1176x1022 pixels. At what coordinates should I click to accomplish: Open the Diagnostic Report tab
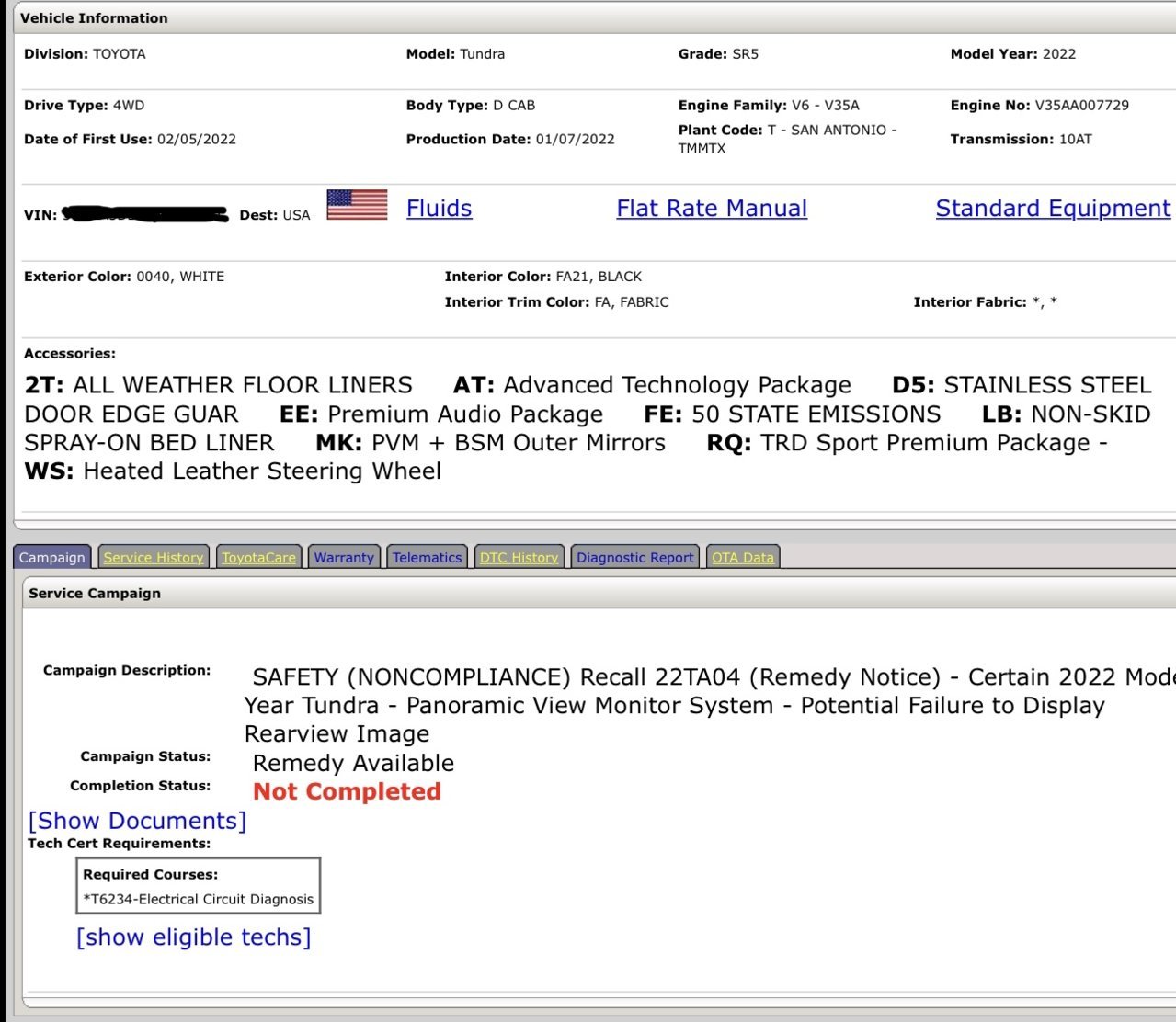635,557
